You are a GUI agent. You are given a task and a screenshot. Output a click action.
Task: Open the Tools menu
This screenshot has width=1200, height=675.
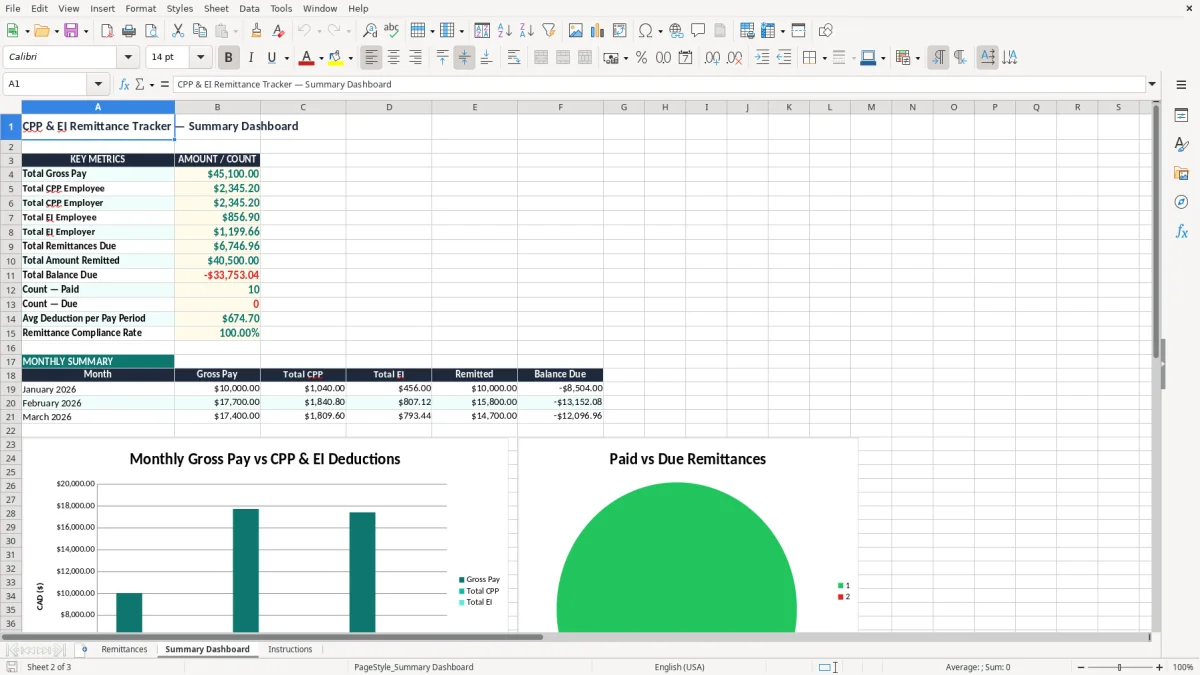pyautogui.click(x=281, y=8)
